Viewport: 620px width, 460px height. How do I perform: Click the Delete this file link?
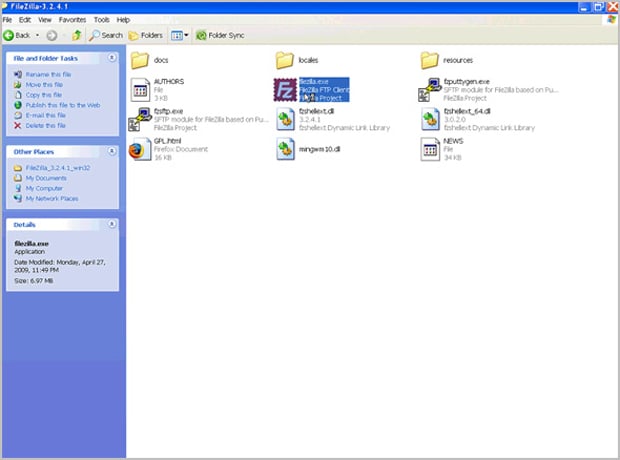(46, 125)
